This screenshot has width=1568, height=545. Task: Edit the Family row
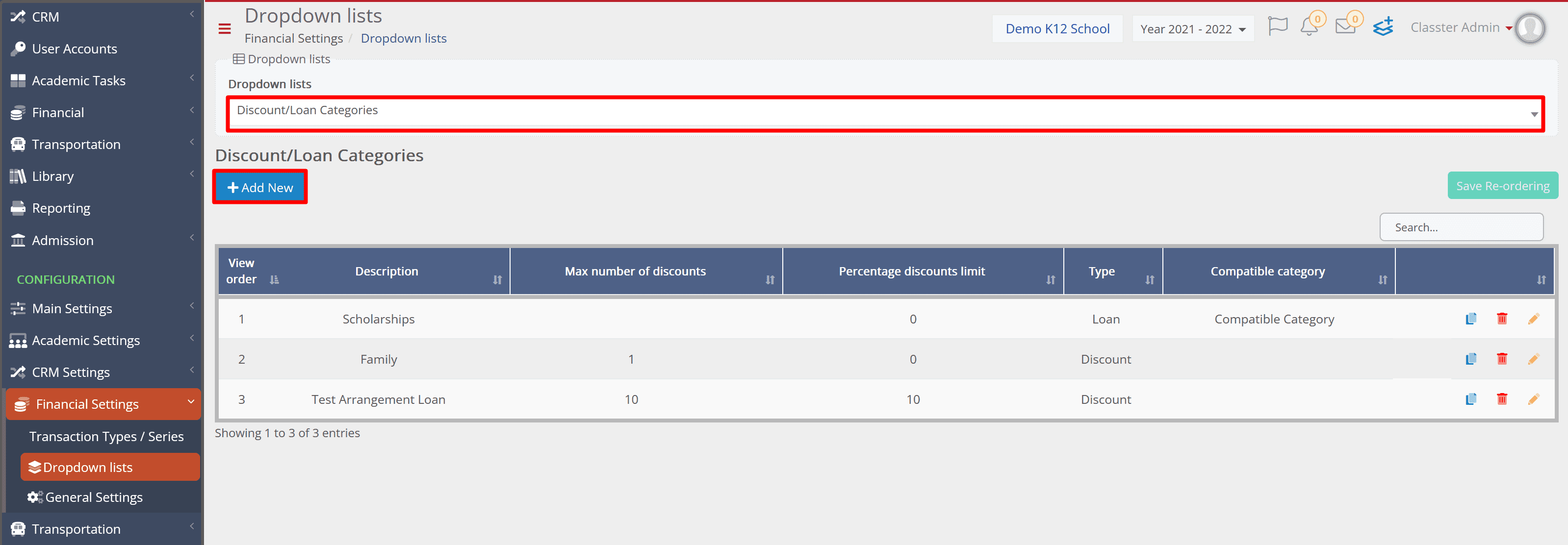(x=1533, y=359)
